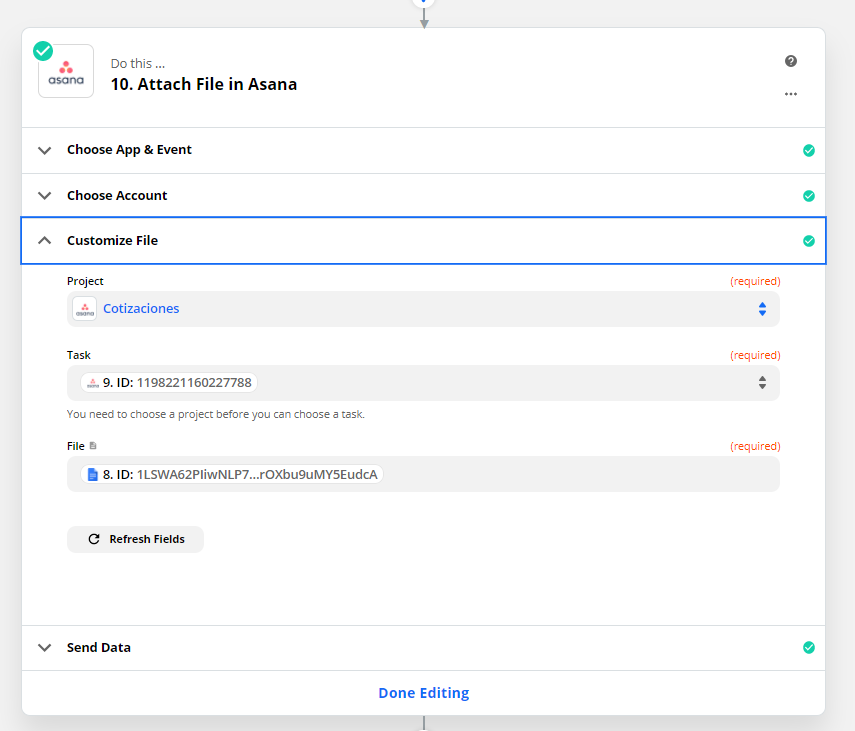Click the File field label

pos(76,446)
